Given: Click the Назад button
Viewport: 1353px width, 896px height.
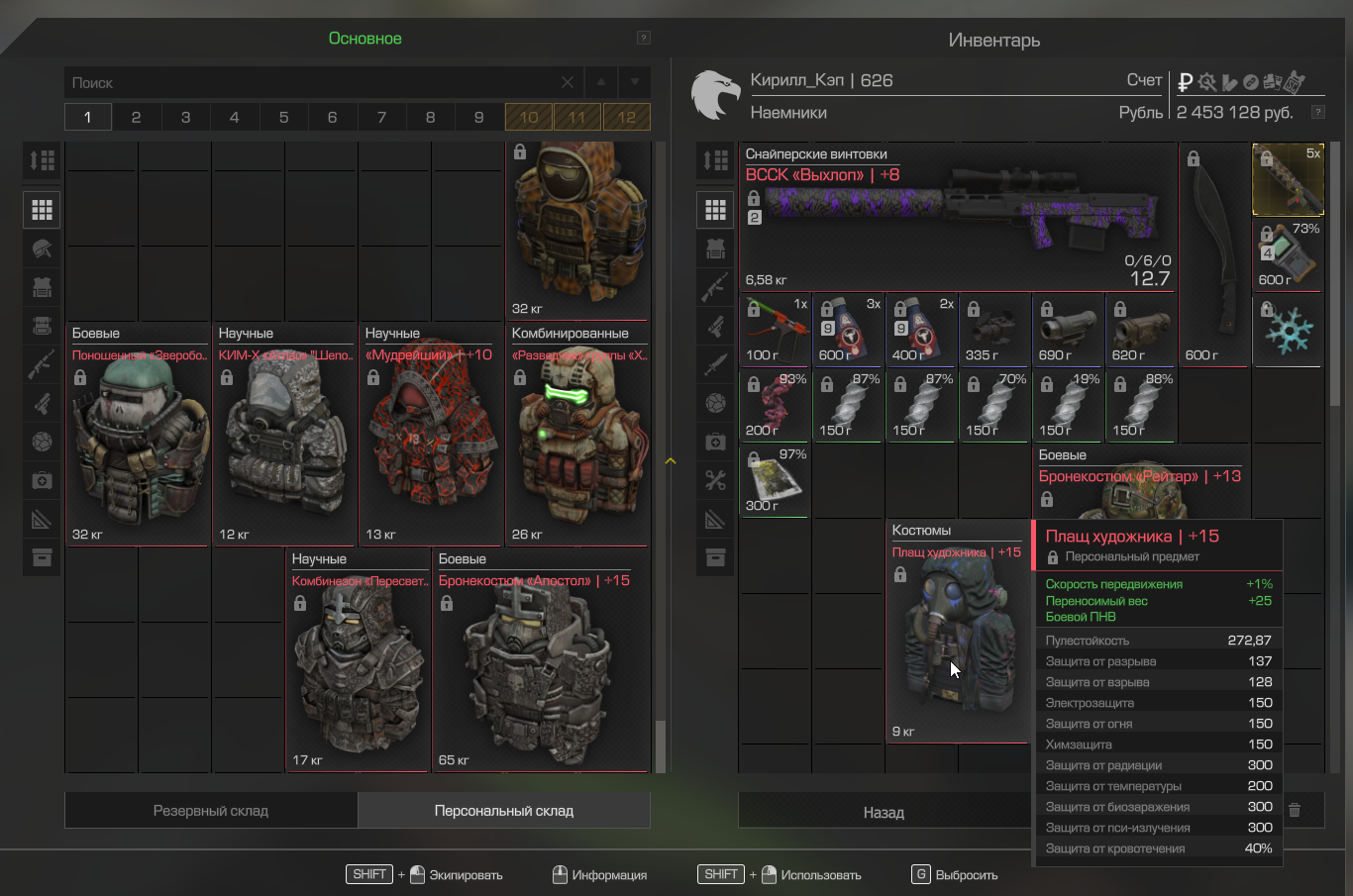Looking at the screenshot, I should pyautogui.click(x=884, y=812).
